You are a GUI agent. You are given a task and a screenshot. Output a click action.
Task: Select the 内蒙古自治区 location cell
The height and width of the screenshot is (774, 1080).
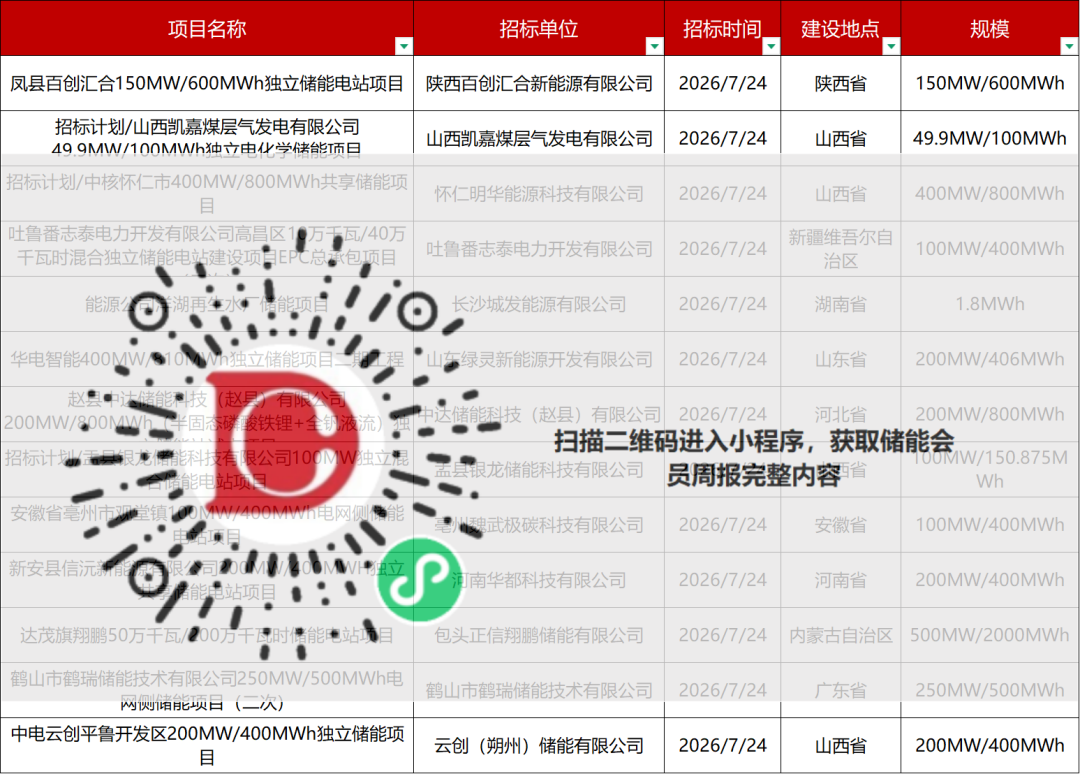(840, 635)
